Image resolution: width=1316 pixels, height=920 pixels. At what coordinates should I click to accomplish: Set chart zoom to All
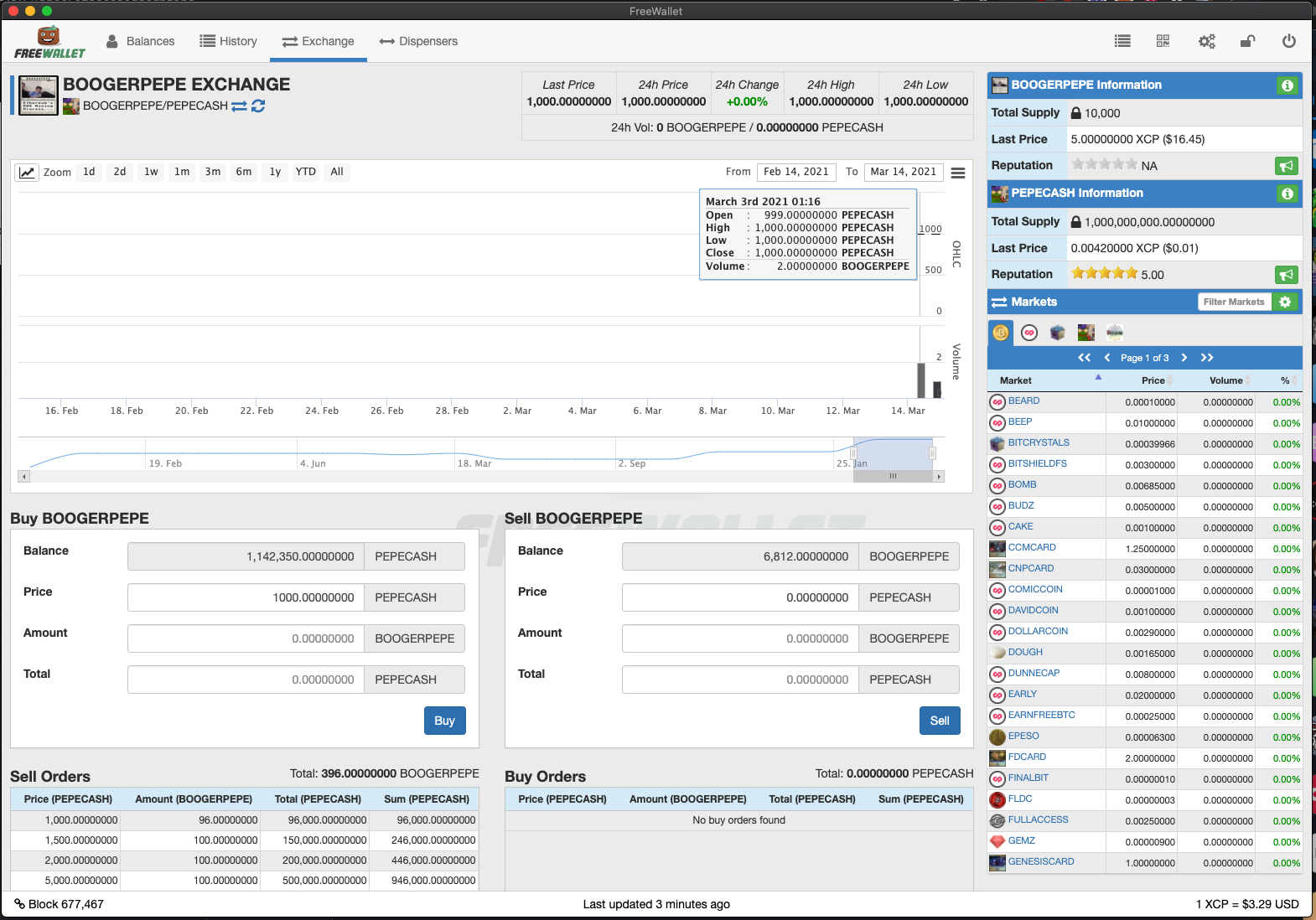337,172
